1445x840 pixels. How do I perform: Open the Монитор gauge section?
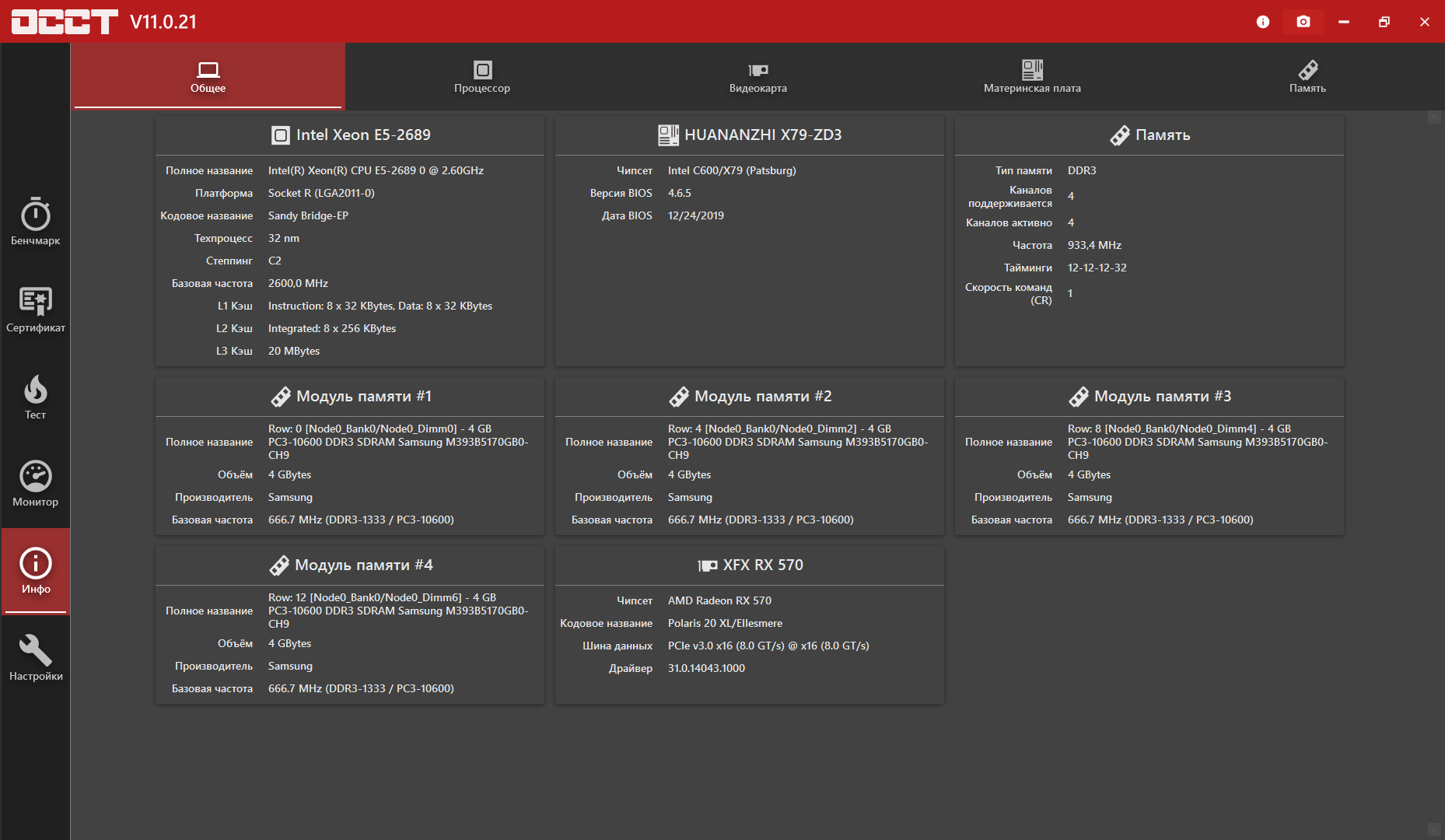(35, 483)
